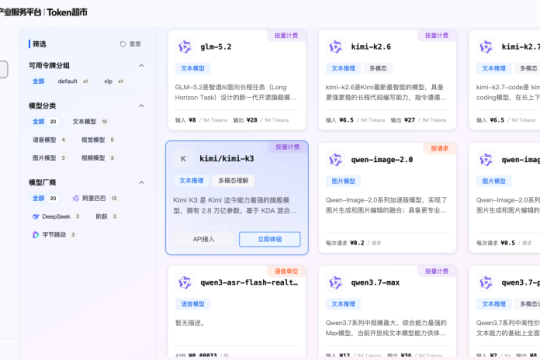Click the glm-5.2 card description text
The height and width of the screenshot is (360, 540).
(236, 93)
